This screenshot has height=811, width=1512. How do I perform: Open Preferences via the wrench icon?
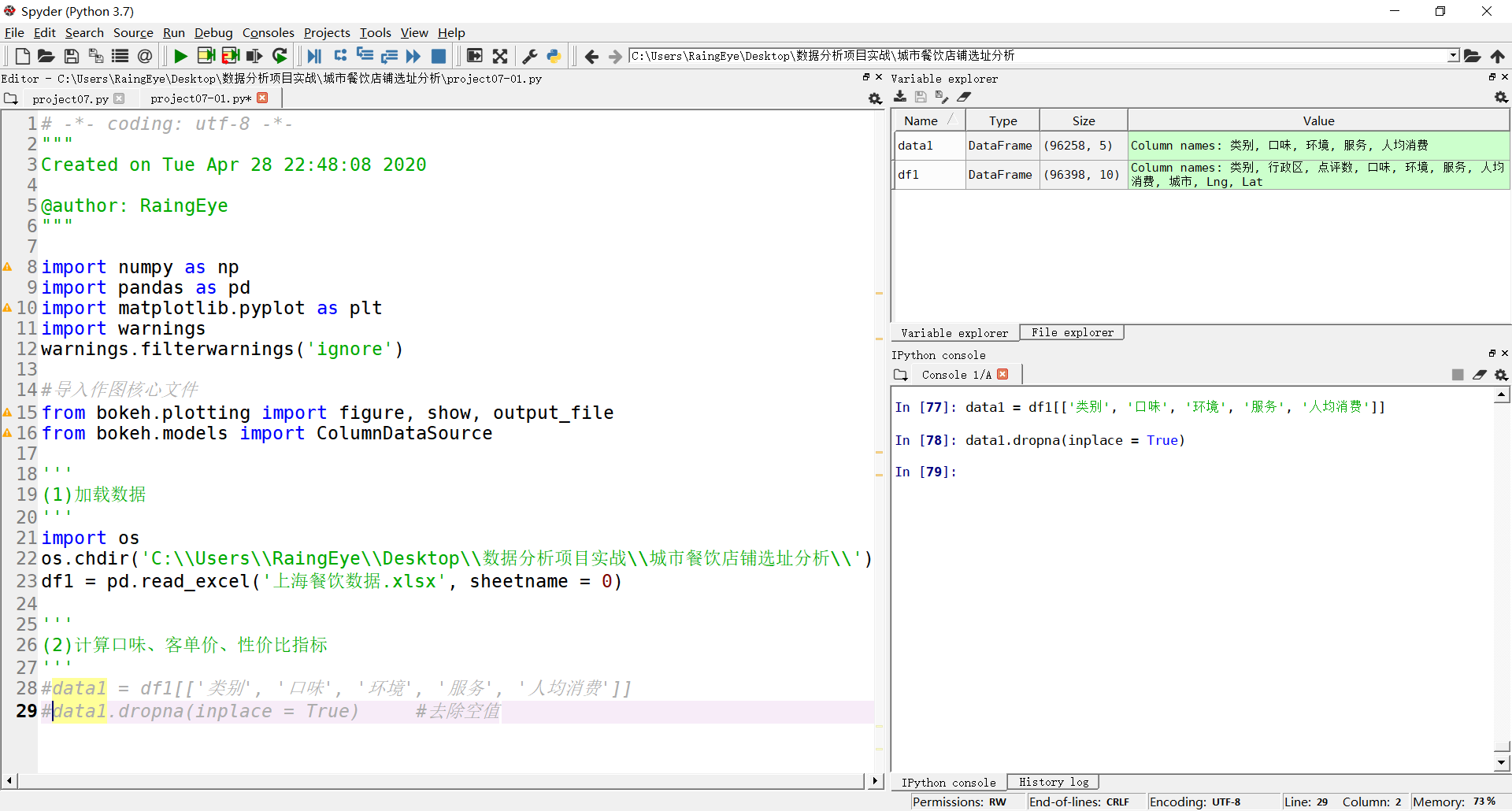(x=530, y=56)
